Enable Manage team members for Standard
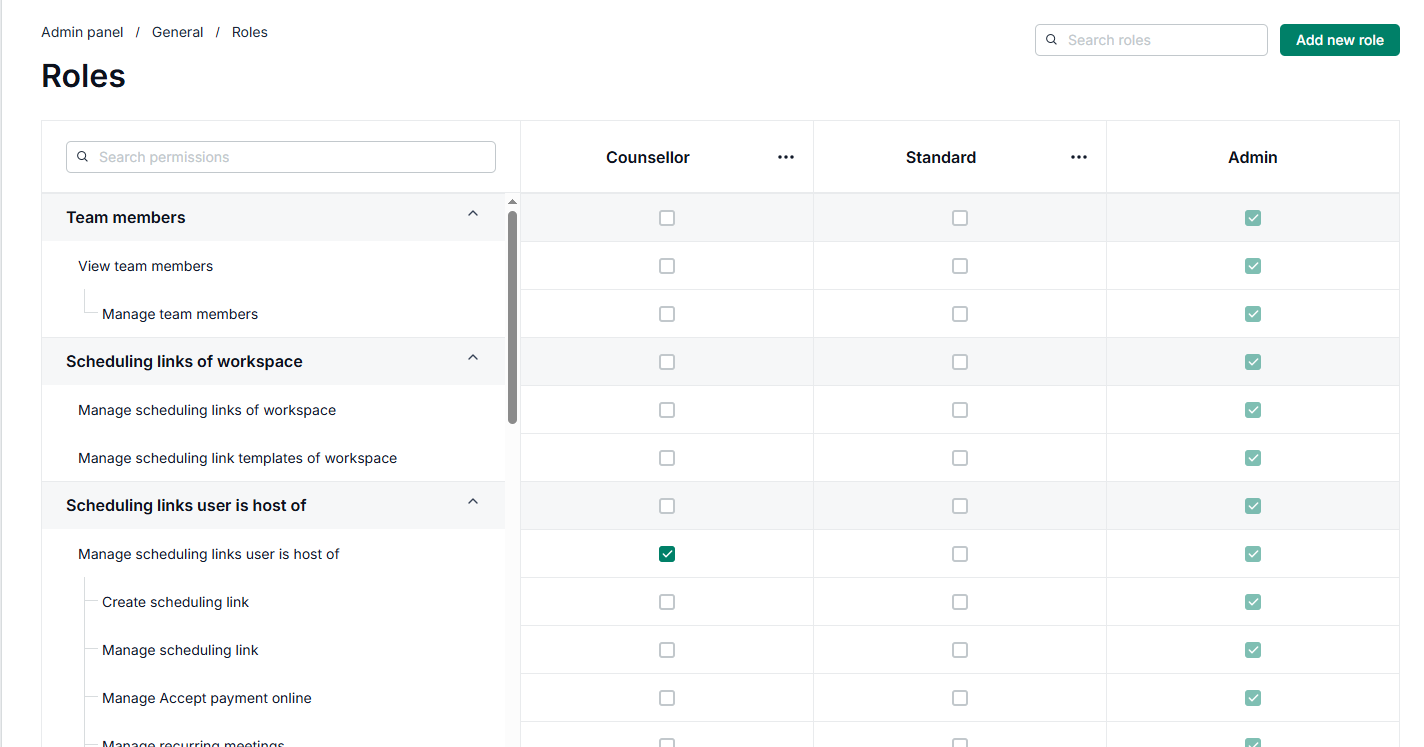The width and height of the screenshot is (1424, 747). coord(960,314)
